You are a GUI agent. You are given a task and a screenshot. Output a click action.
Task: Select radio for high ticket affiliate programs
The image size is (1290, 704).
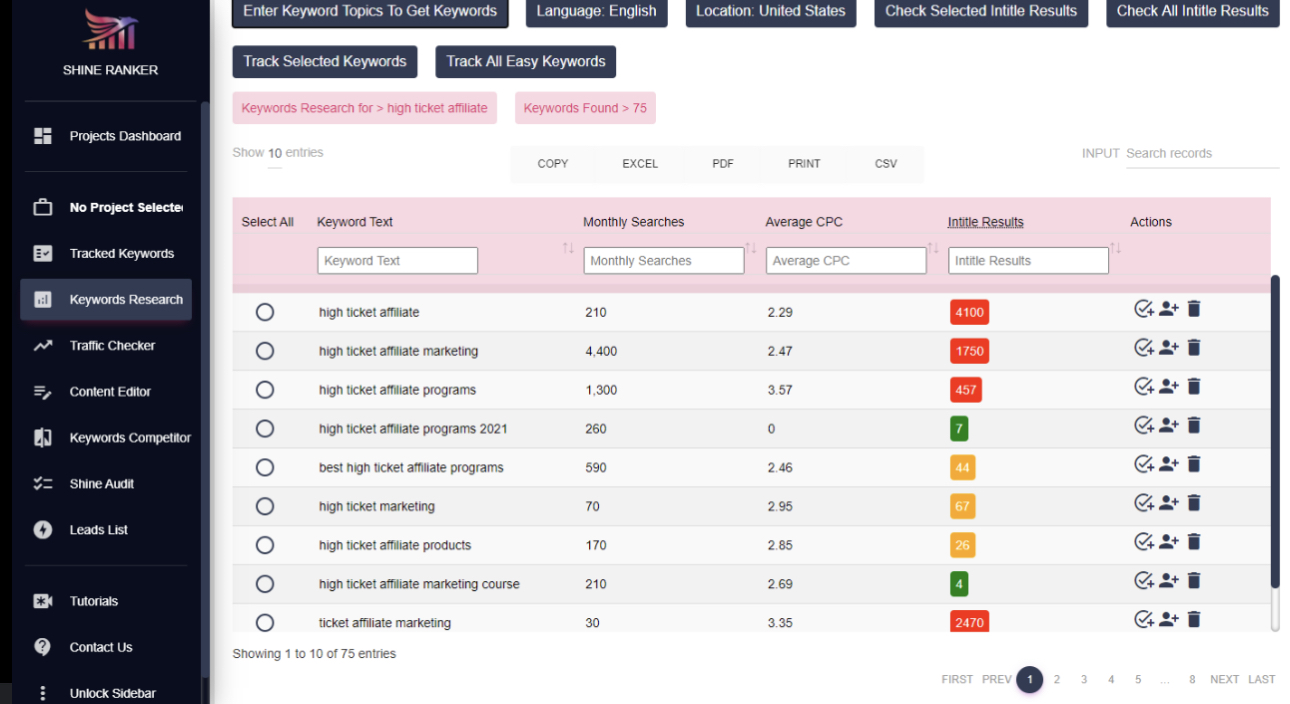(265, 390)
